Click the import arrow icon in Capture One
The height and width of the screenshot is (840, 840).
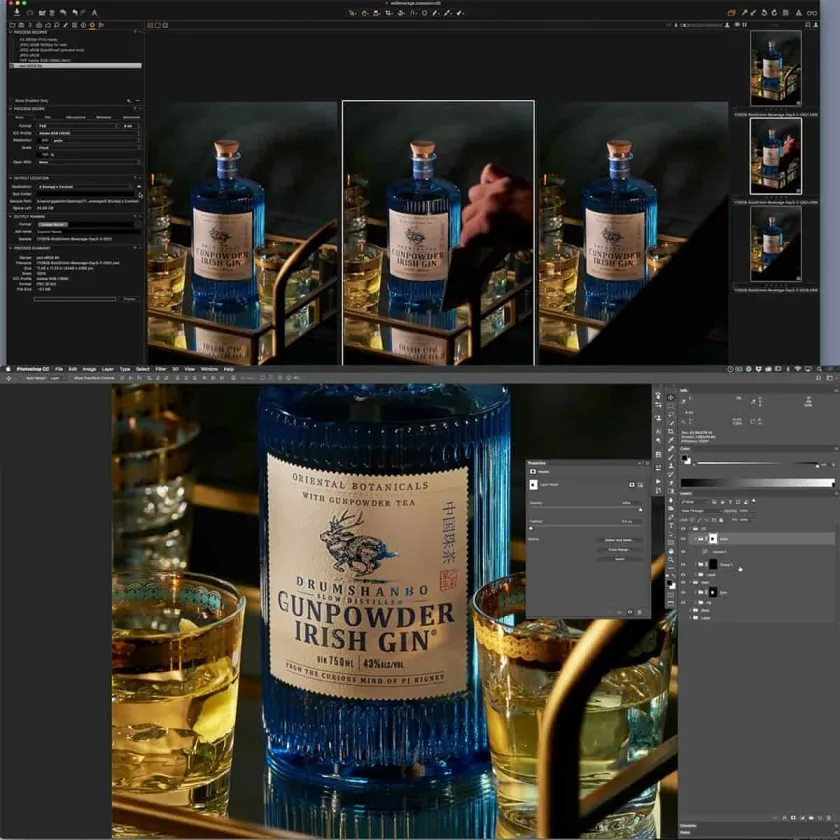pyautogui.click(x=17, y=13)
